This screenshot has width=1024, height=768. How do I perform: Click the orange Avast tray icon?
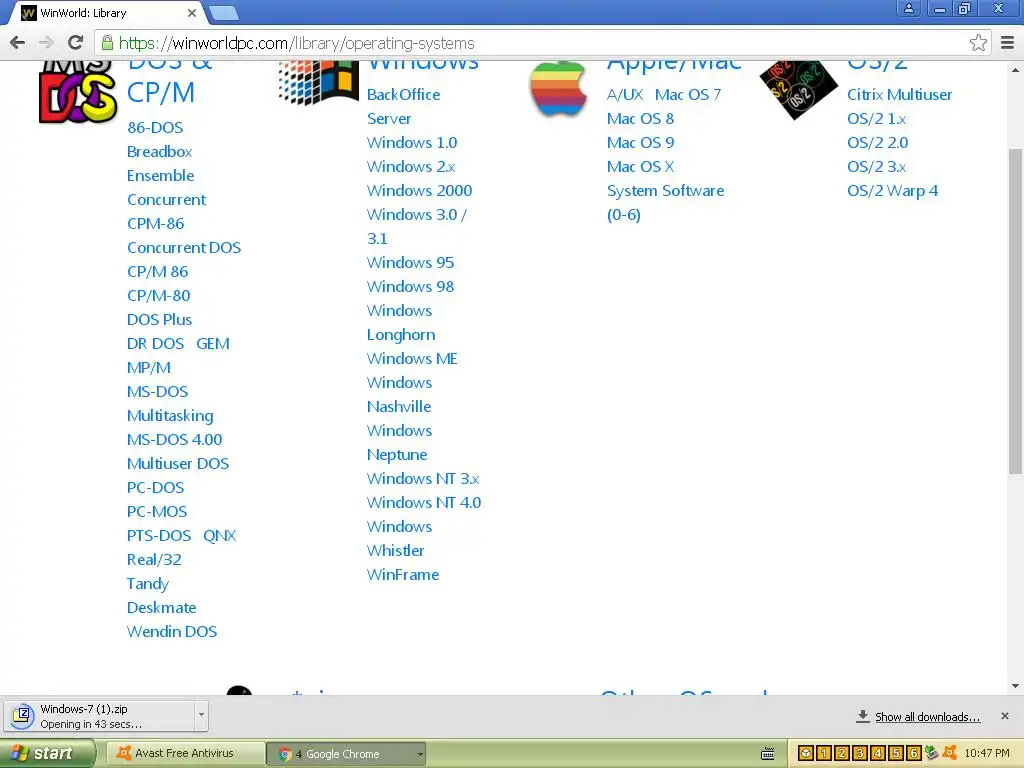coord(950,753)
